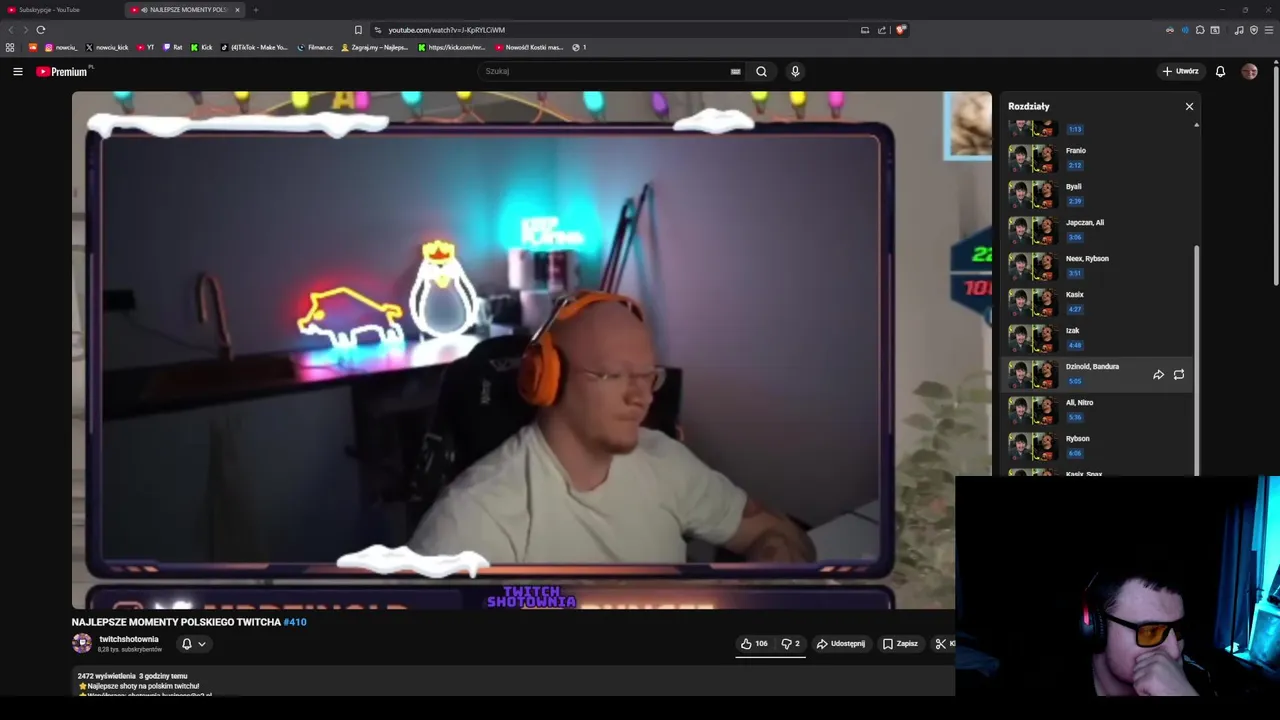Mute tab via speaker icon on active tab
This screenshot has width=1280, height=720.
click(x=145, y=10)
